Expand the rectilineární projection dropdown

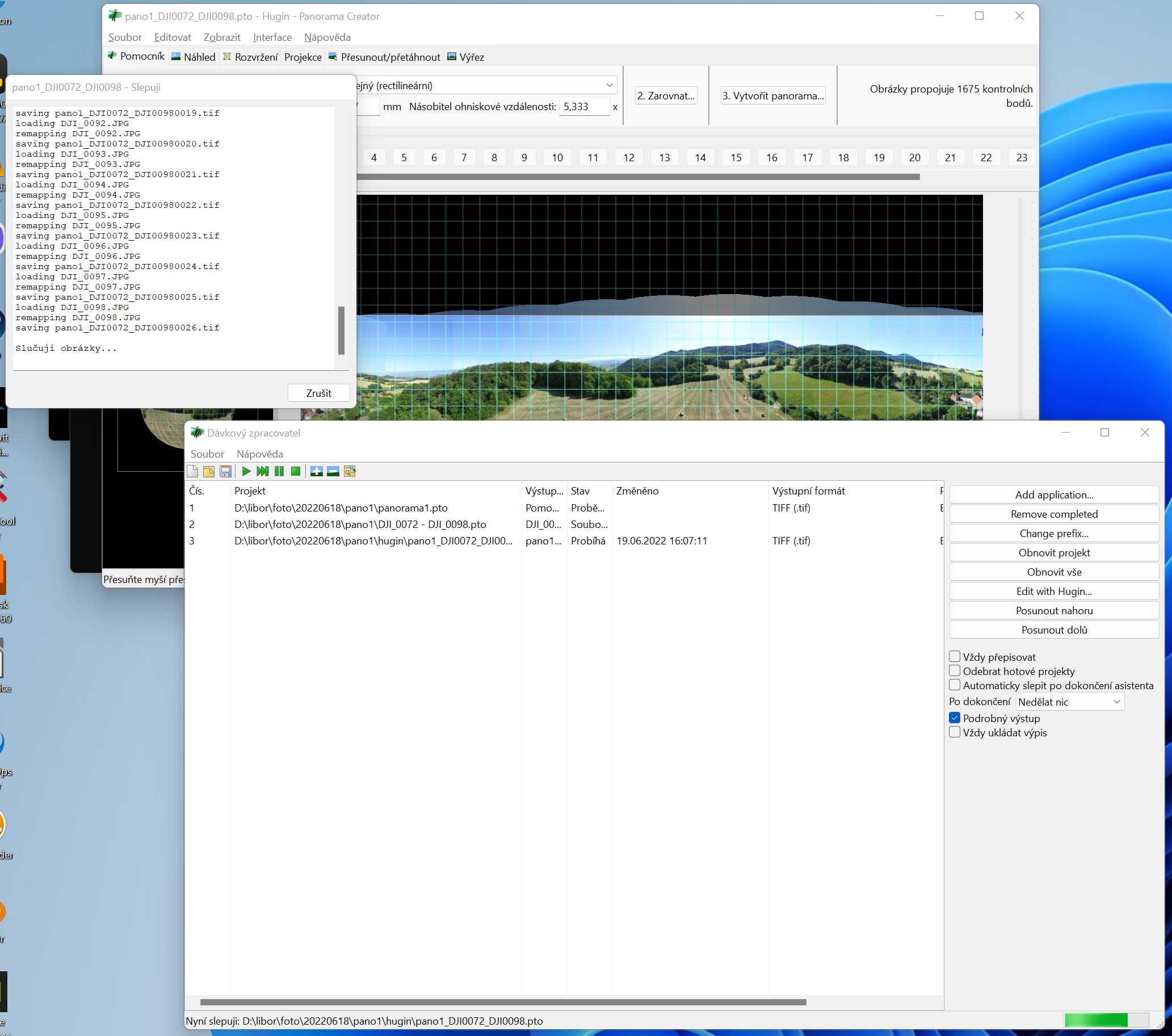tap(609, 86)
